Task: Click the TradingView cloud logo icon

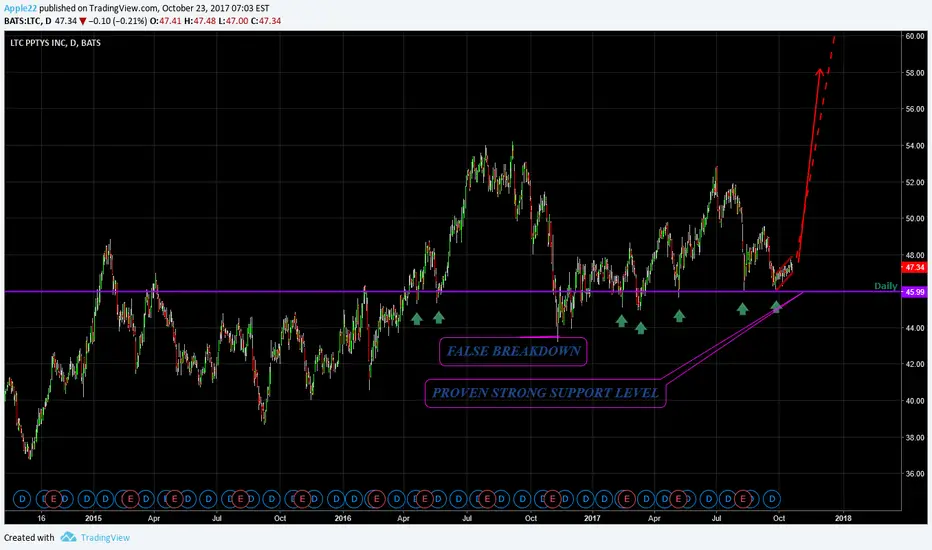Action: [x=68, y=537]
